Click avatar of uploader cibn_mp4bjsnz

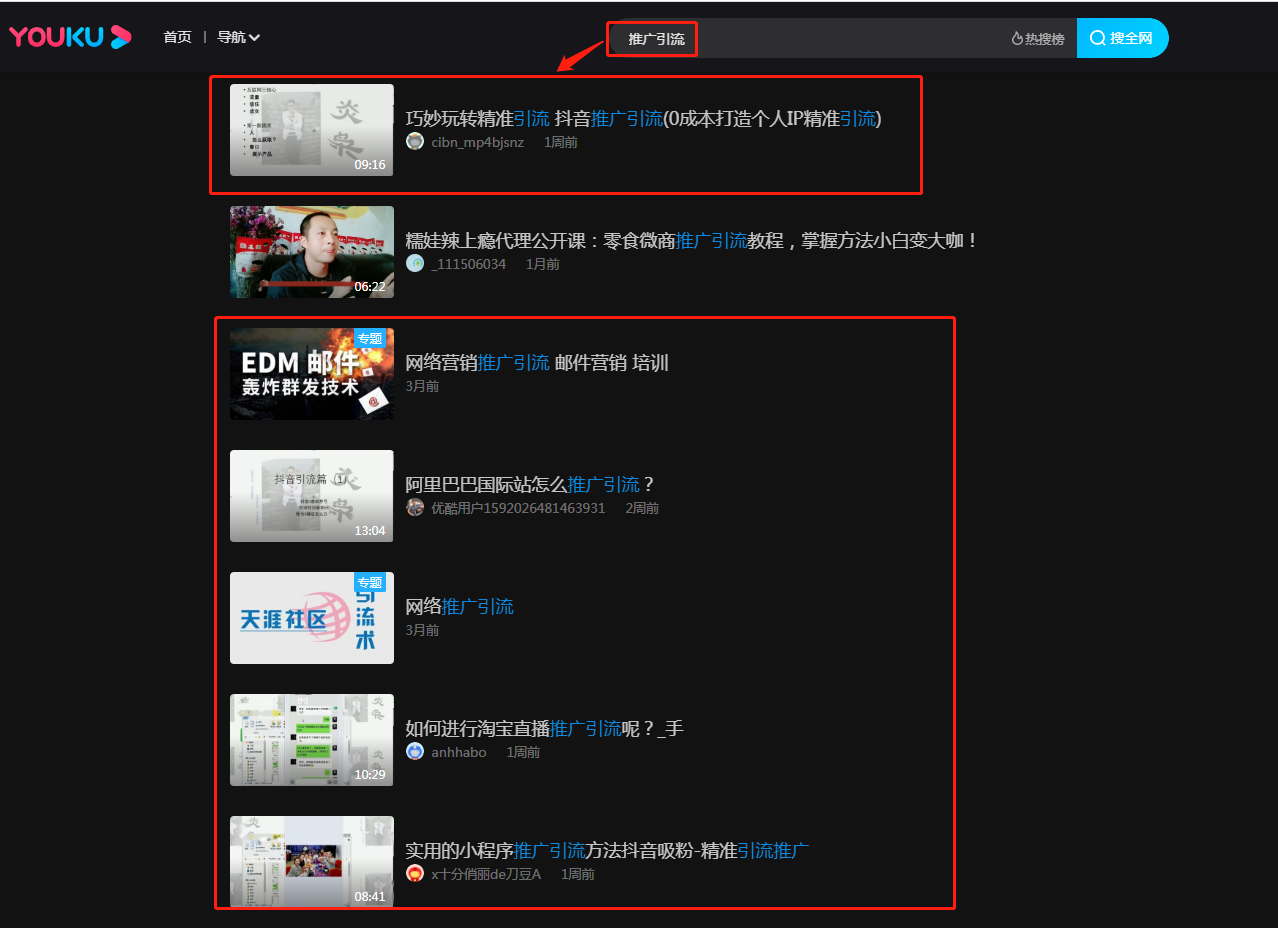pyautogui.click(x=415, y=142)
